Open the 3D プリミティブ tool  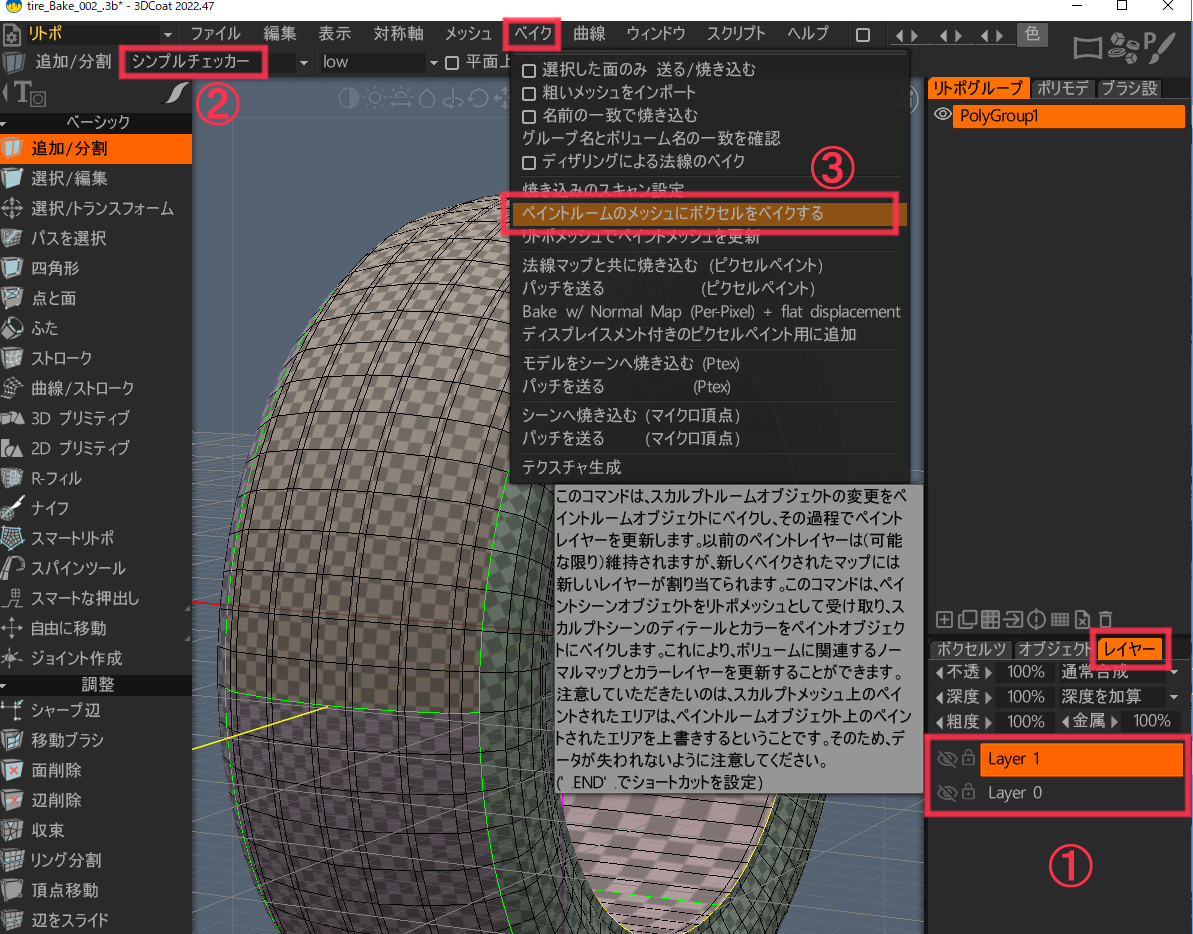(x=95, y=418)
